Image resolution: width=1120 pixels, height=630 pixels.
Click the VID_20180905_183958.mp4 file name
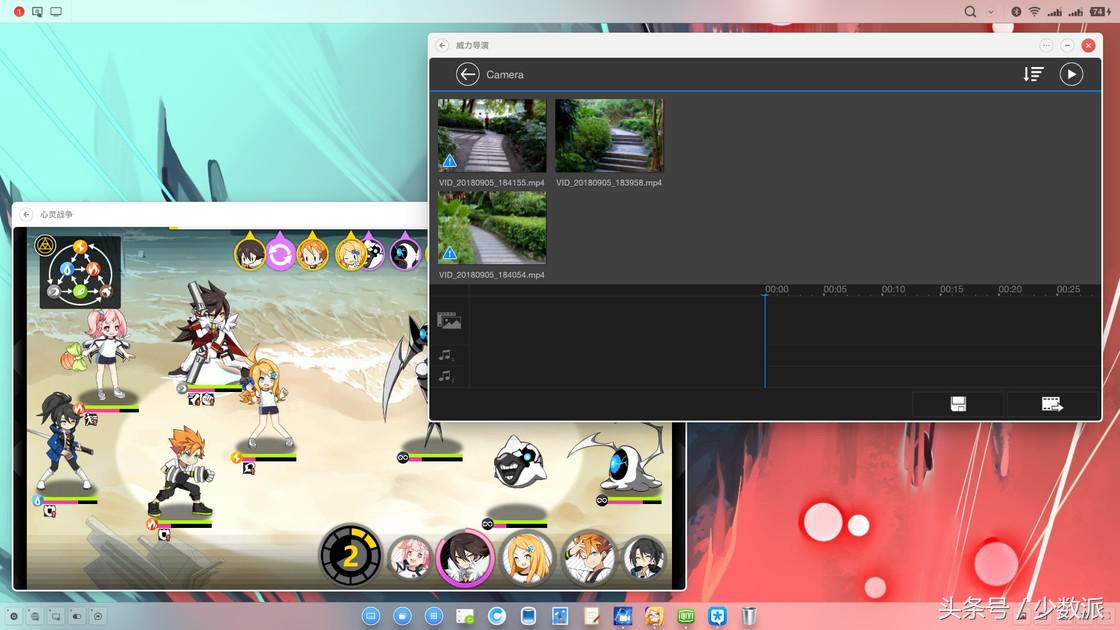pos(609,183)
